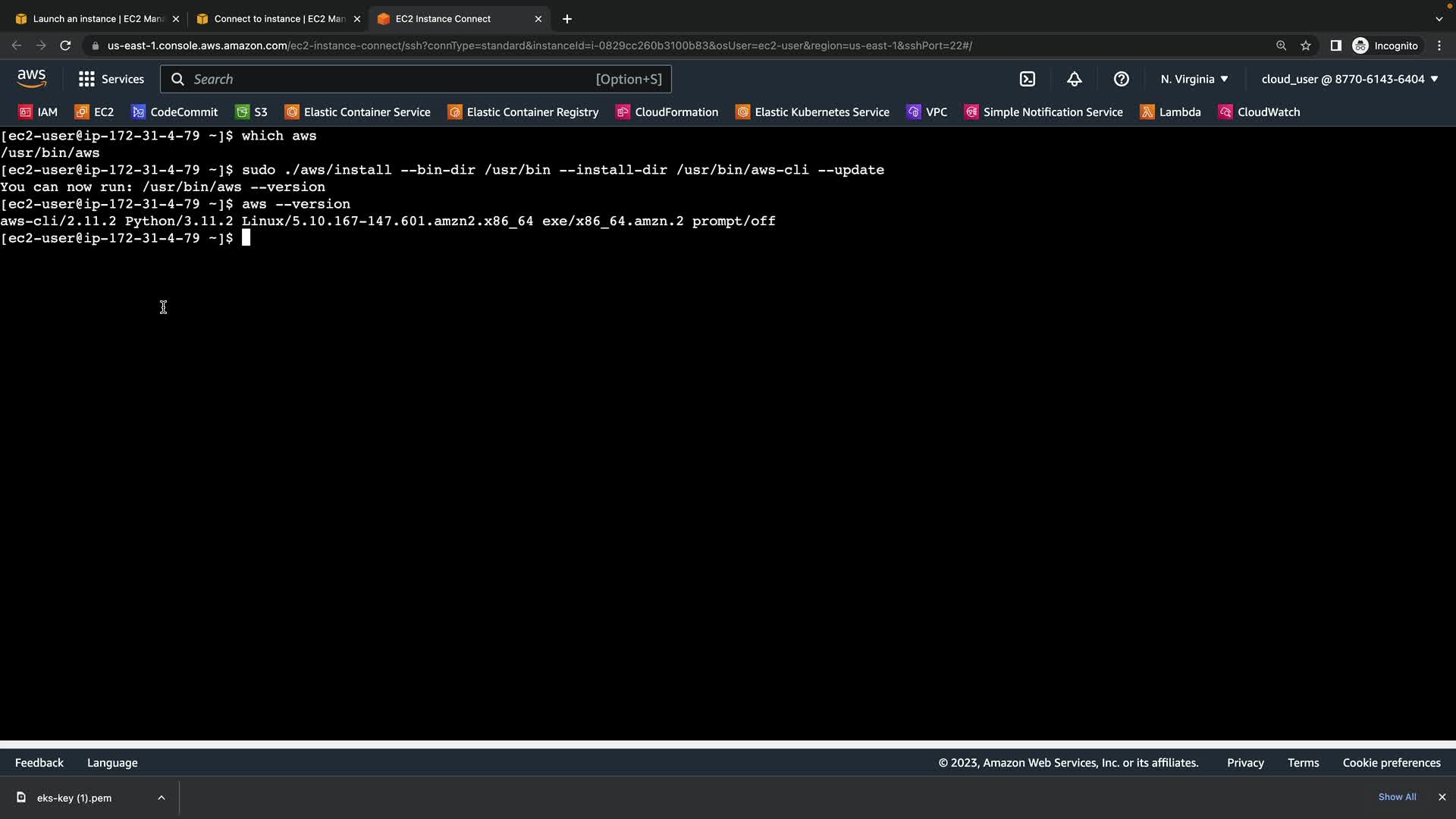Screen dimensions: 1456x819
Task: Open the Elastic Kubernetes Service shortcut
Action: tap(813, 111)
